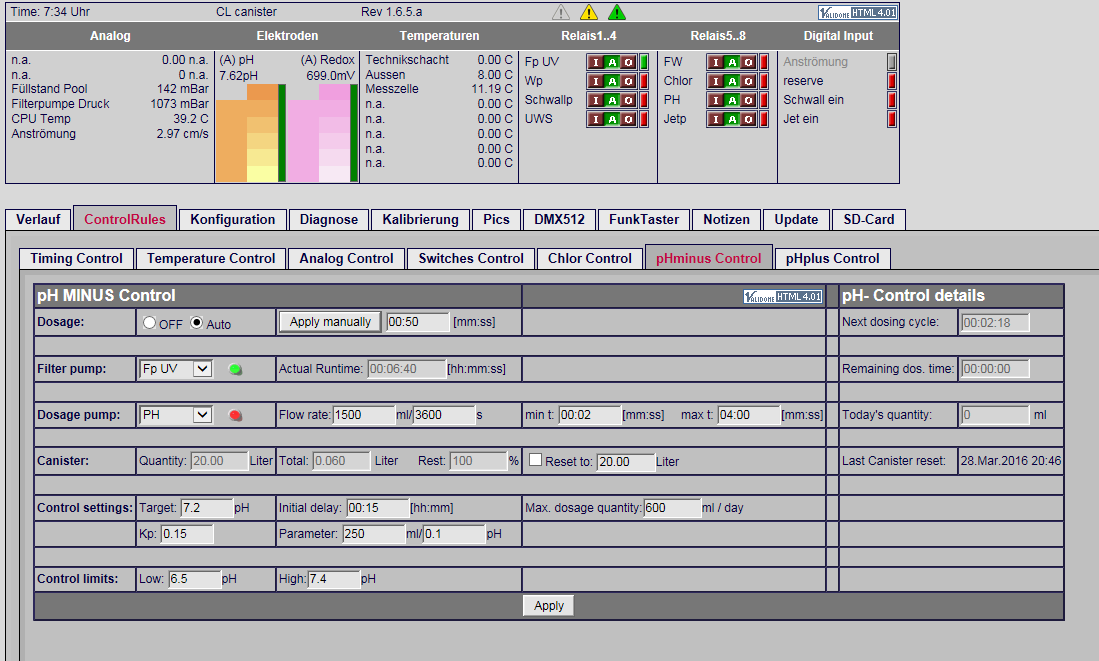Open the Filter pump 'Fp UV' dropdown
1099x661 pixels.
point(176,369)
